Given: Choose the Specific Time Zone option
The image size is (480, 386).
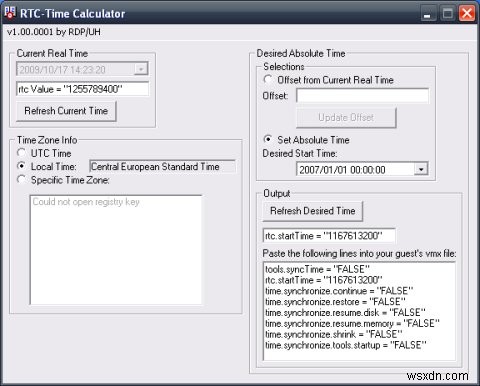Looking at the screenshot, I should pyautogui.click(x=21, y=179).
